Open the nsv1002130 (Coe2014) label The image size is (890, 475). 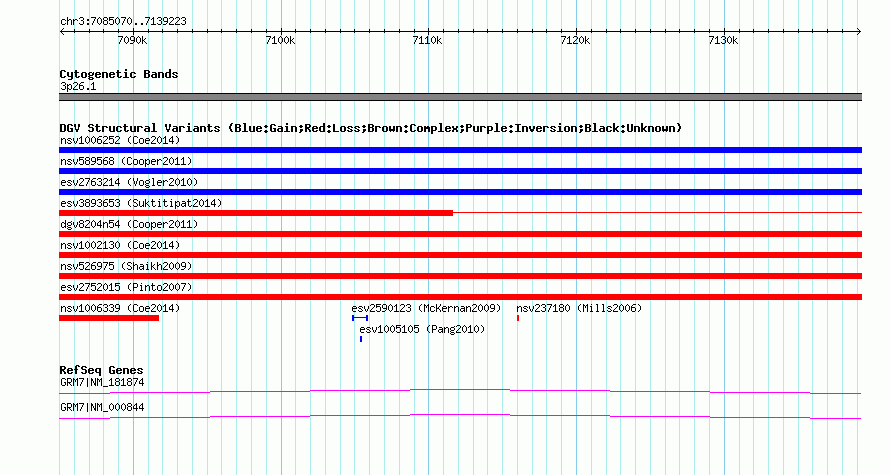[x=120, y=245]
